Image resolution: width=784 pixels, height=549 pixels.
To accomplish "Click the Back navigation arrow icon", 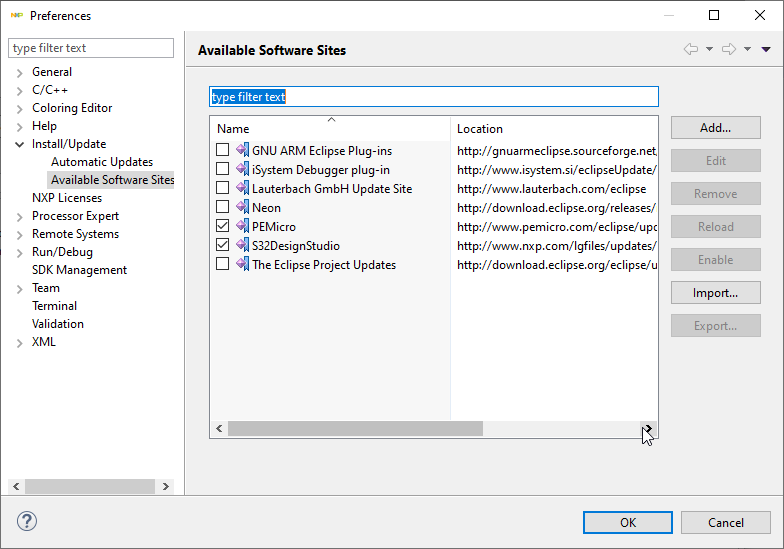I will point(691,49).
